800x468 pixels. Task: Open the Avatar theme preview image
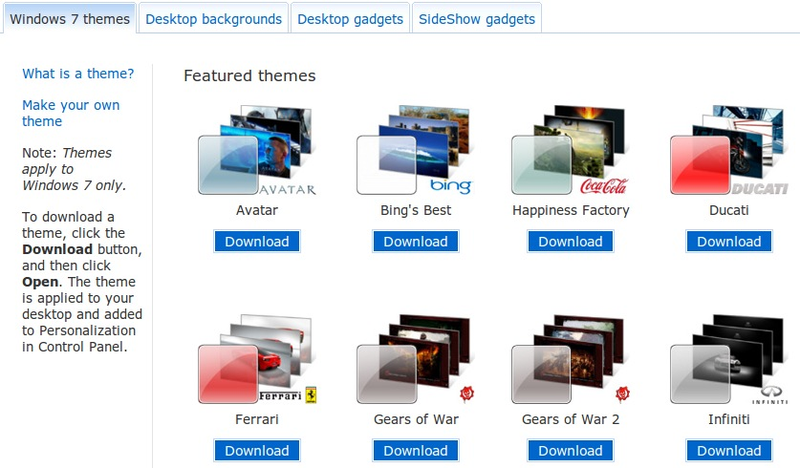coord(257,151)
